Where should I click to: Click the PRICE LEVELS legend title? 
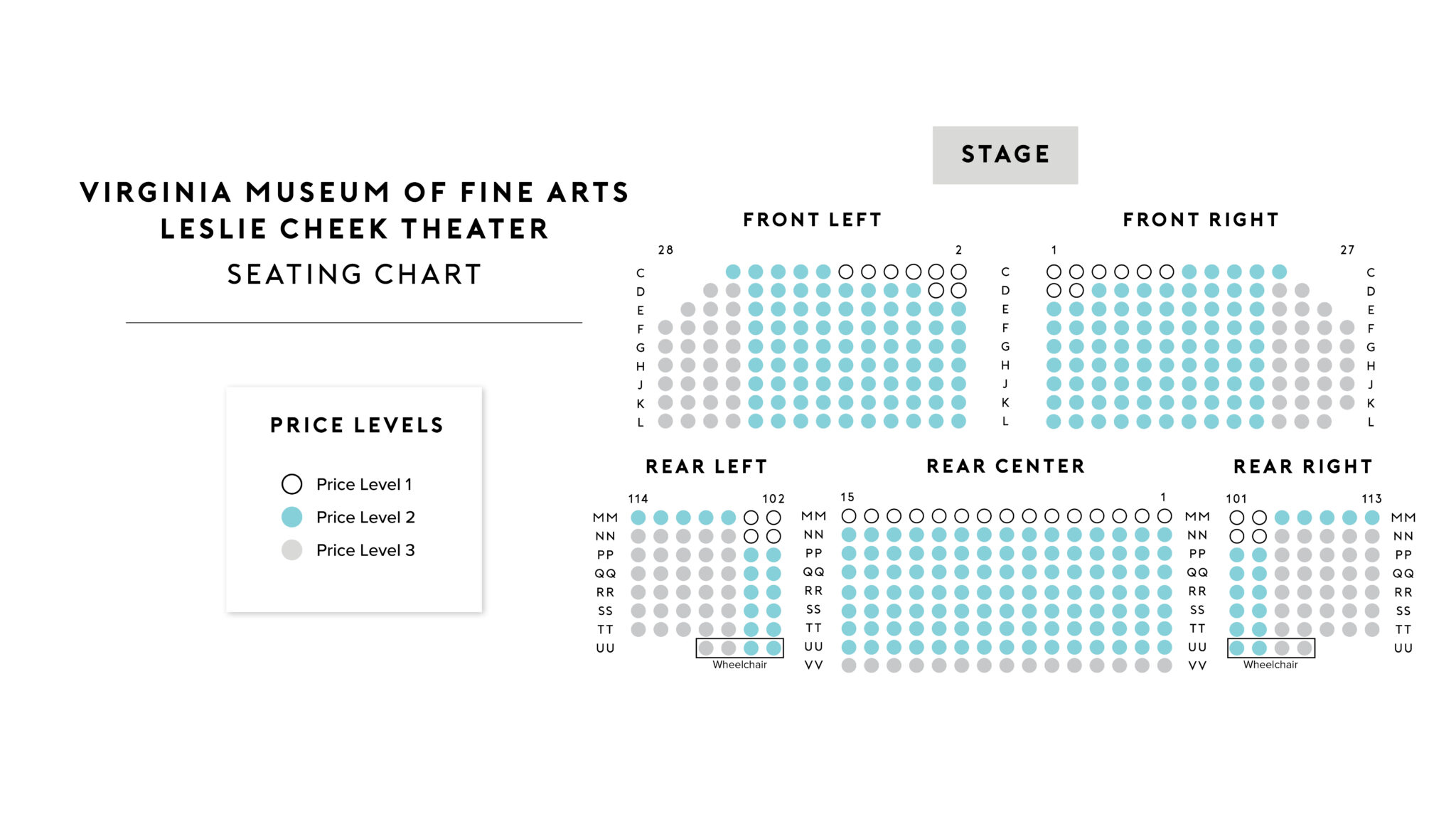click(x=357, y=425)
